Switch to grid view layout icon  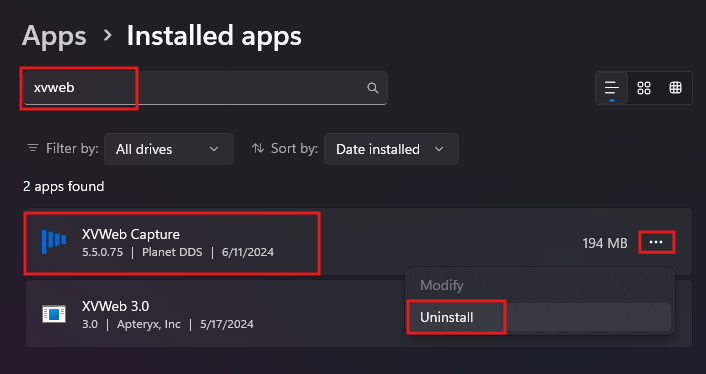tap(644, 88)
